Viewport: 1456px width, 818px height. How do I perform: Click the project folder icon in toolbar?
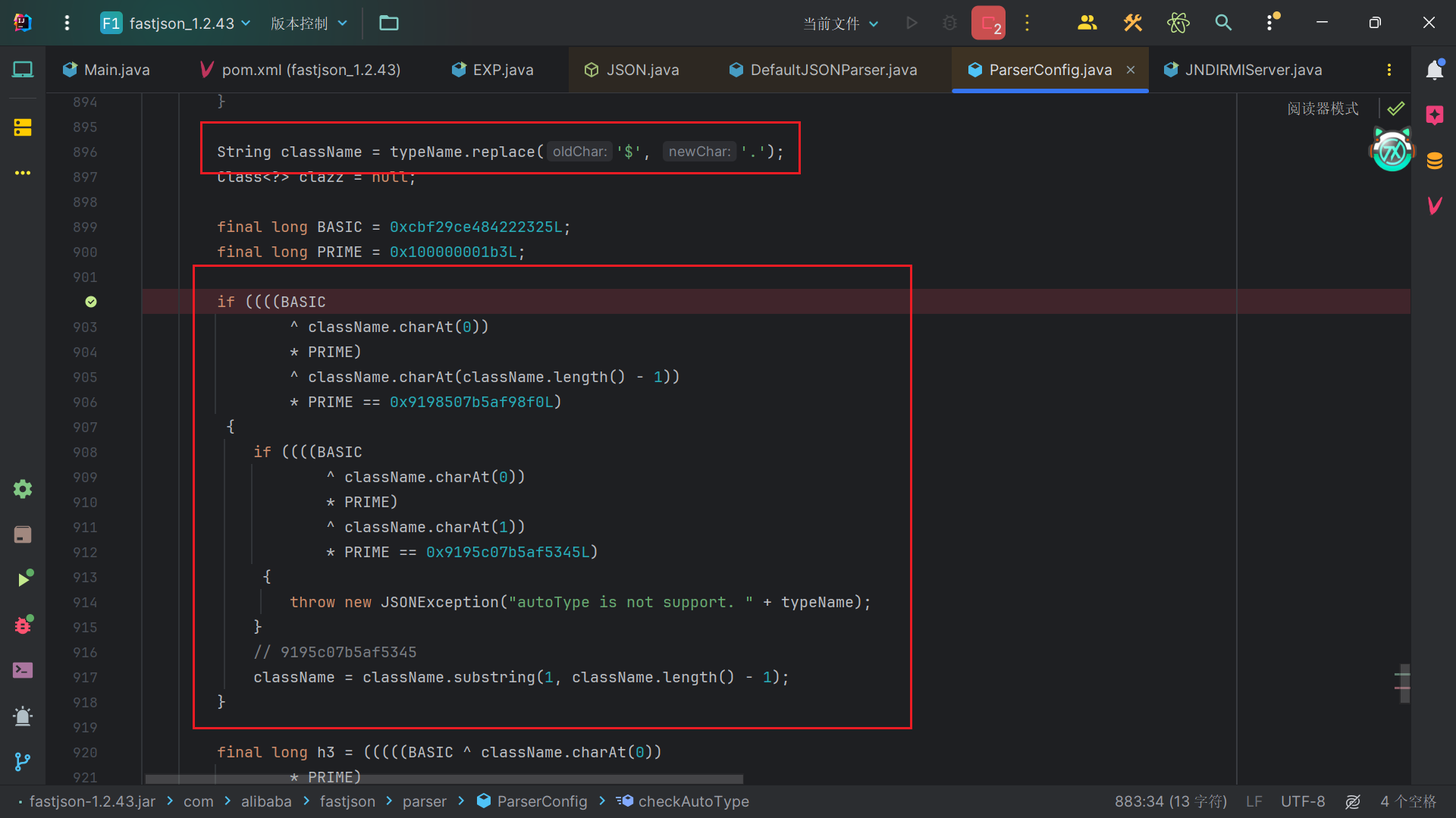tap(389, 23)
